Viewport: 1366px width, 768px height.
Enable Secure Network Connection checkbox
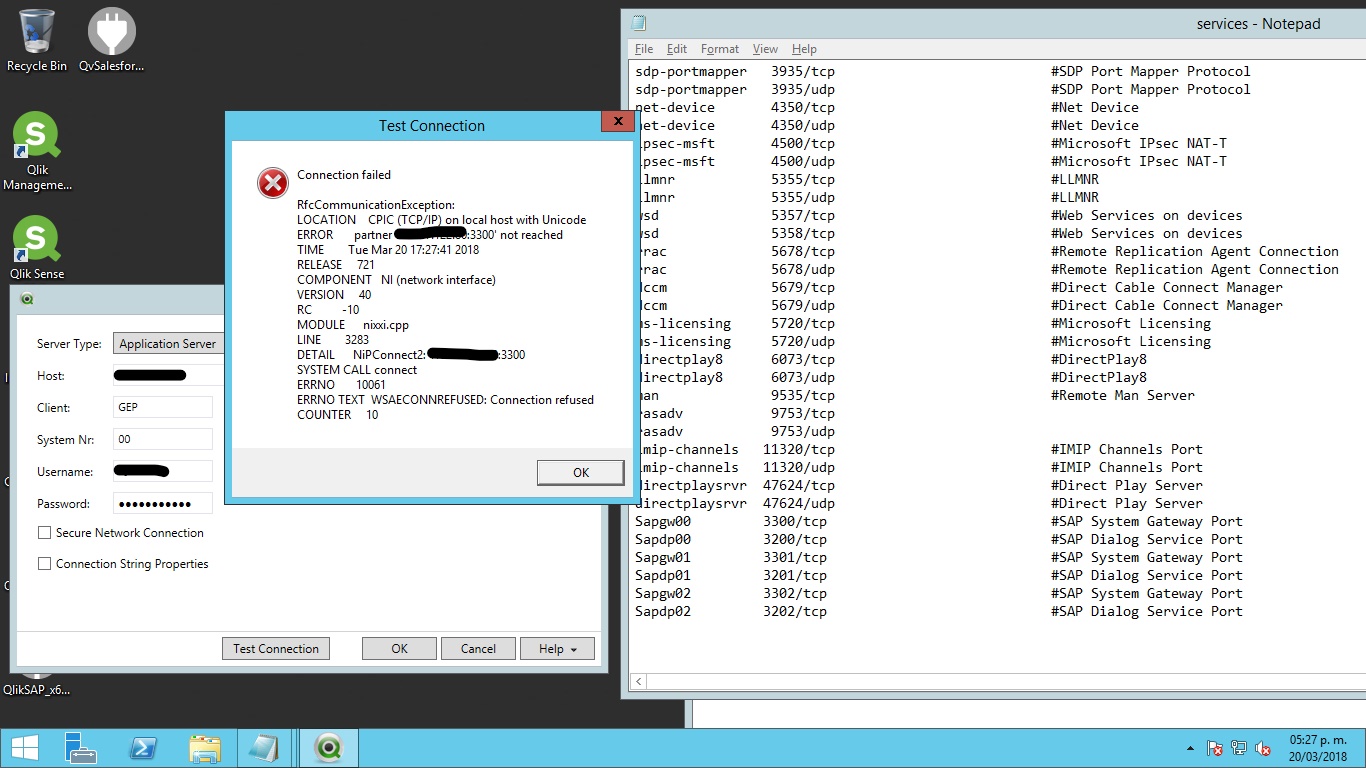(44, 533)
